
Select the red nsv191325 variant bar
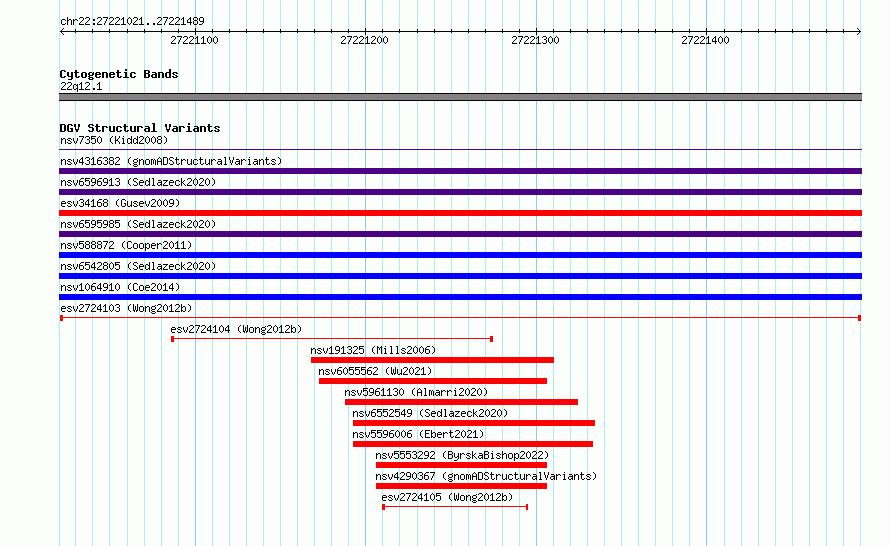coord(432,360)
